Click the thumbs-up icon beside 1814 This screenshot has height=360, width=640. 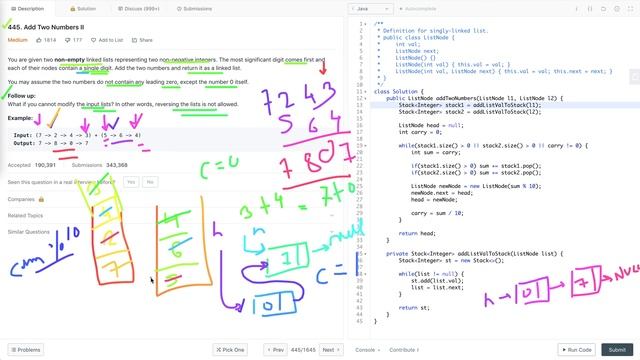(39, 40)
